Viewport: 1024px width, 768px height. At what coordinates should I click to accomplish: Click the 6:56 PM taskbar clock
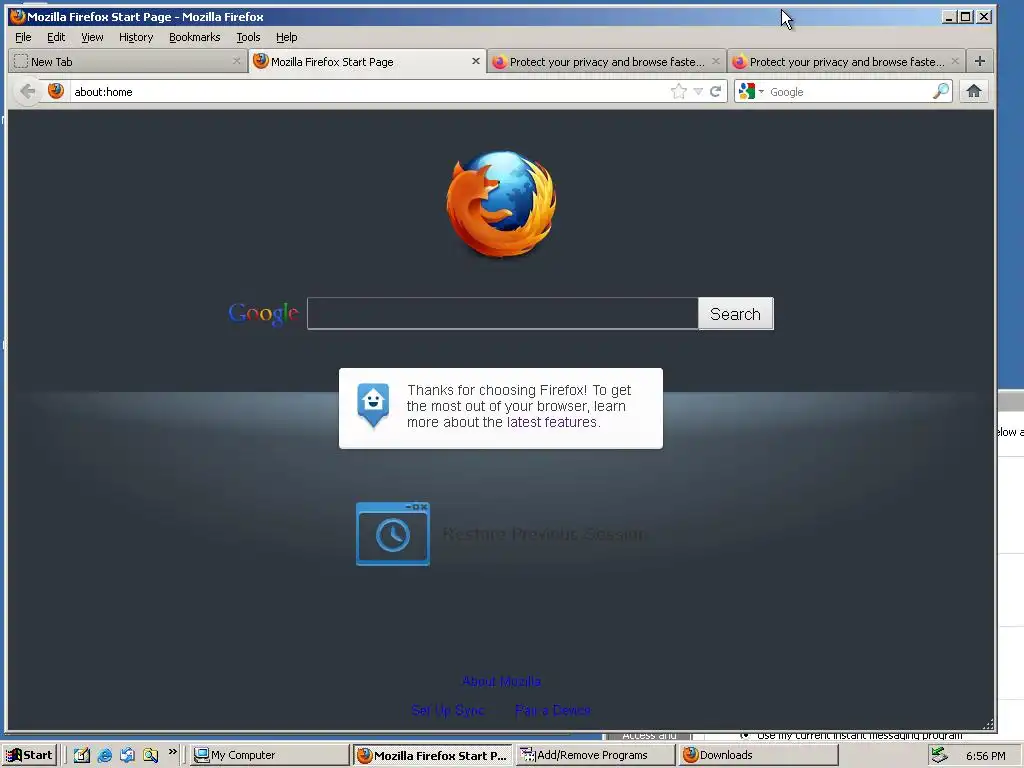985,756
